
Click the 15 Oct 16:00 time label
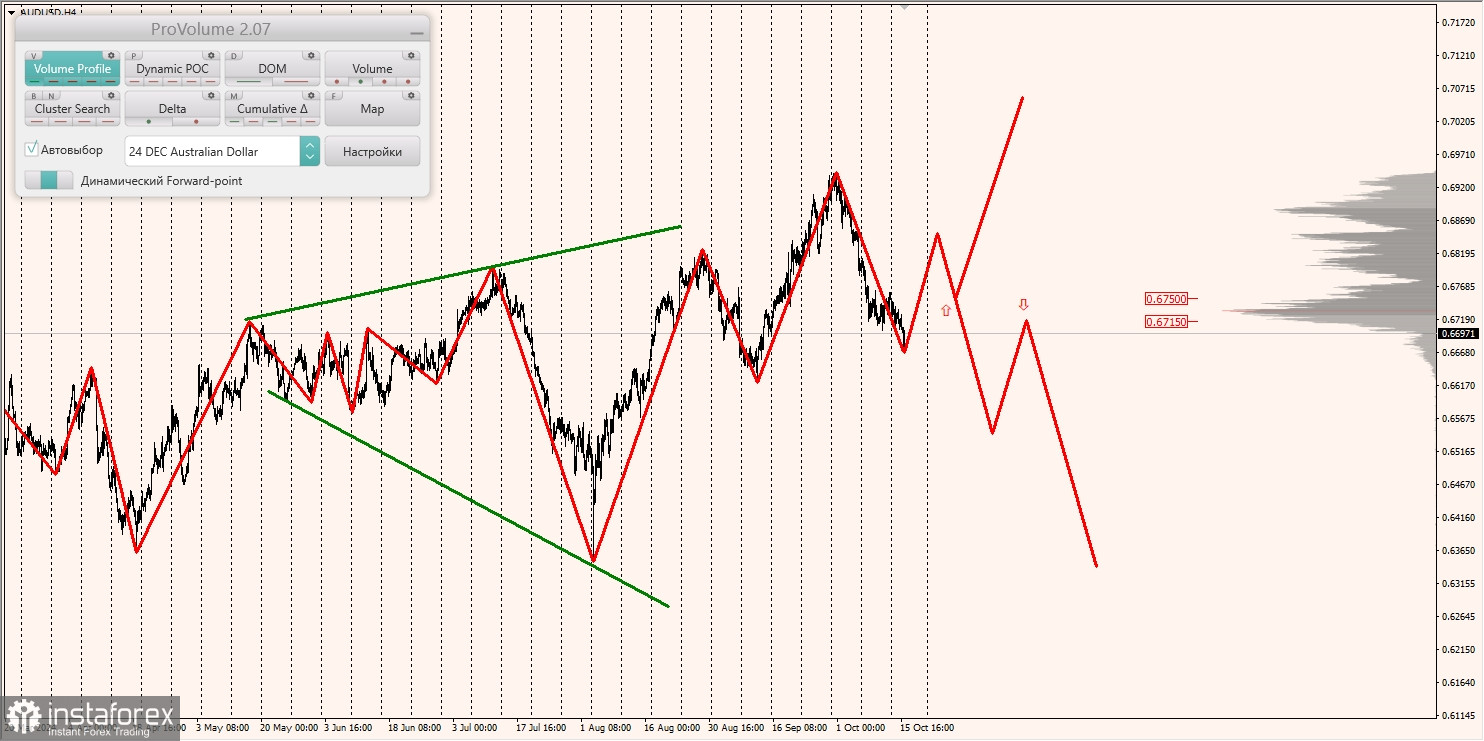[x=926, y=728]
